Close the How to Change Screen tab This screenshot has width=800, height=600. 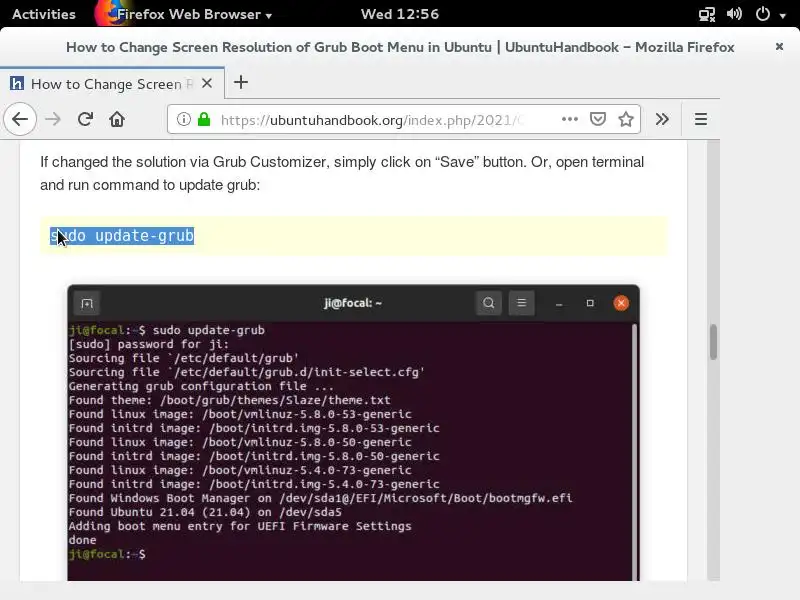coord(207,83)
